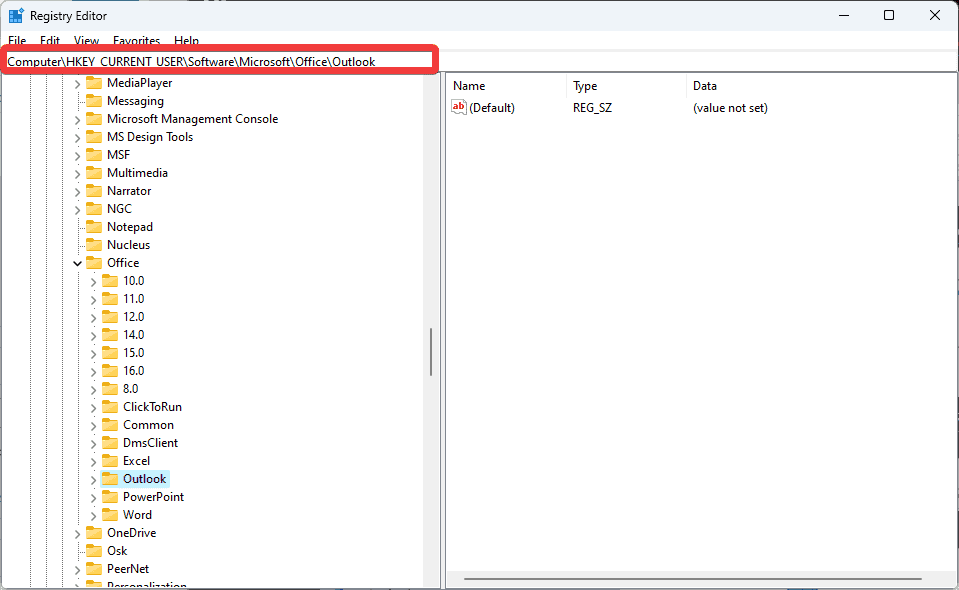Viewport: 959px width, 590px height.
Task: Click the Nucleus folder icon
Action: click(x=94, y=245)
